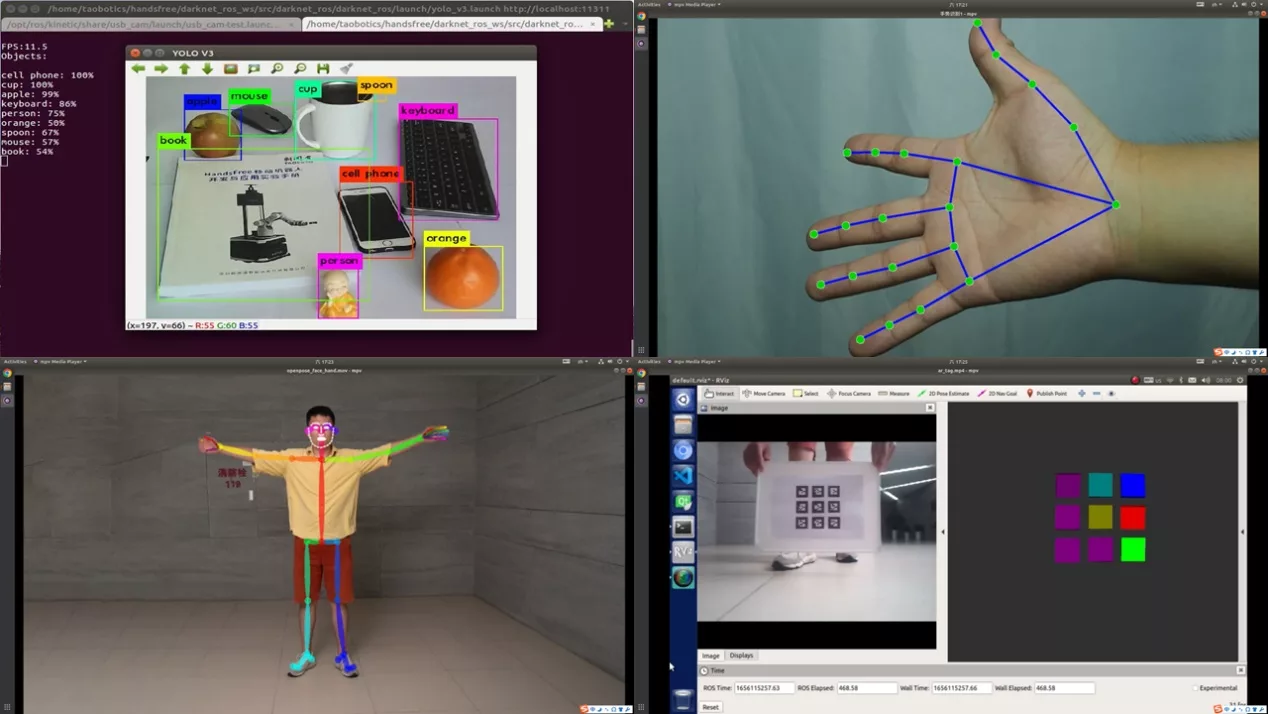The image size is (1268, 714).
Task: Click the teal AR tag square in RViz
Action: pos(1101,485)
